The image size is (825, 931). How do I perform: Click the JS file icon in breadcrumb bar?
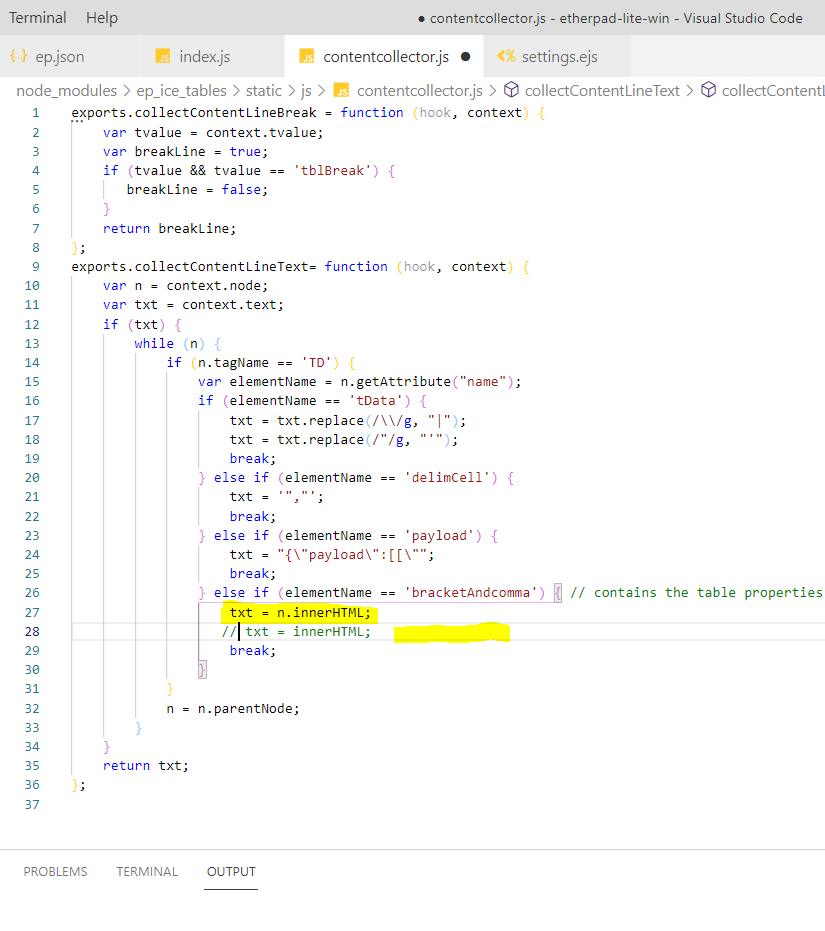coord(343,90)
